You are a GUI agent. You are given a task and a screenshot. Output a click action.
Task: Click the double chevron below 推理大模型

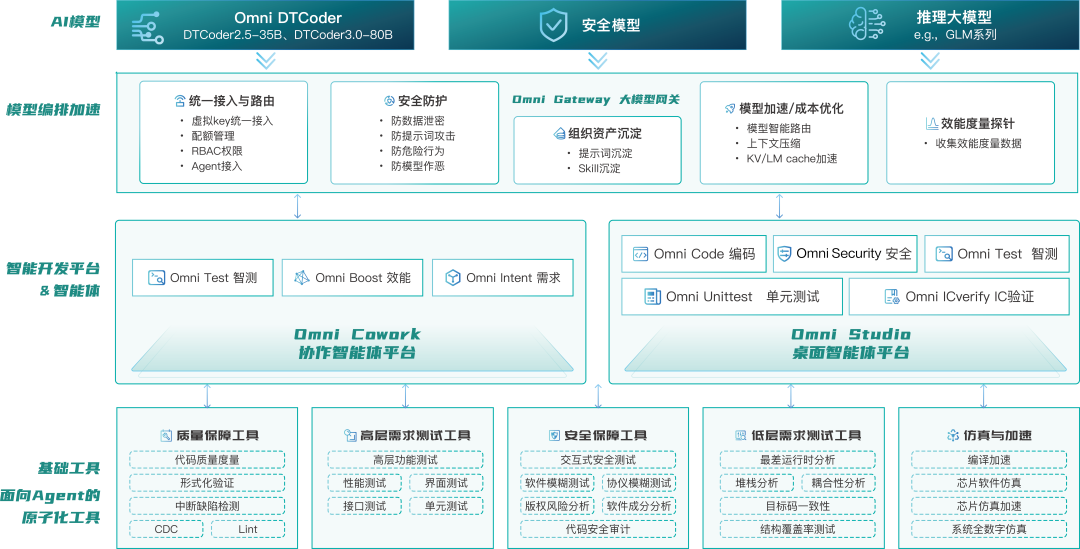tap(930, 61)
